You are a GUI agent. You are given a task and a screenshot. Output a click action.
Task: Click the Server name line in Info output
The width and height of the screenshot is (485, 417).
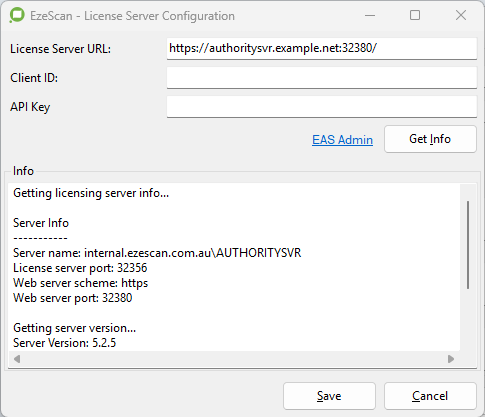[157, 253]
